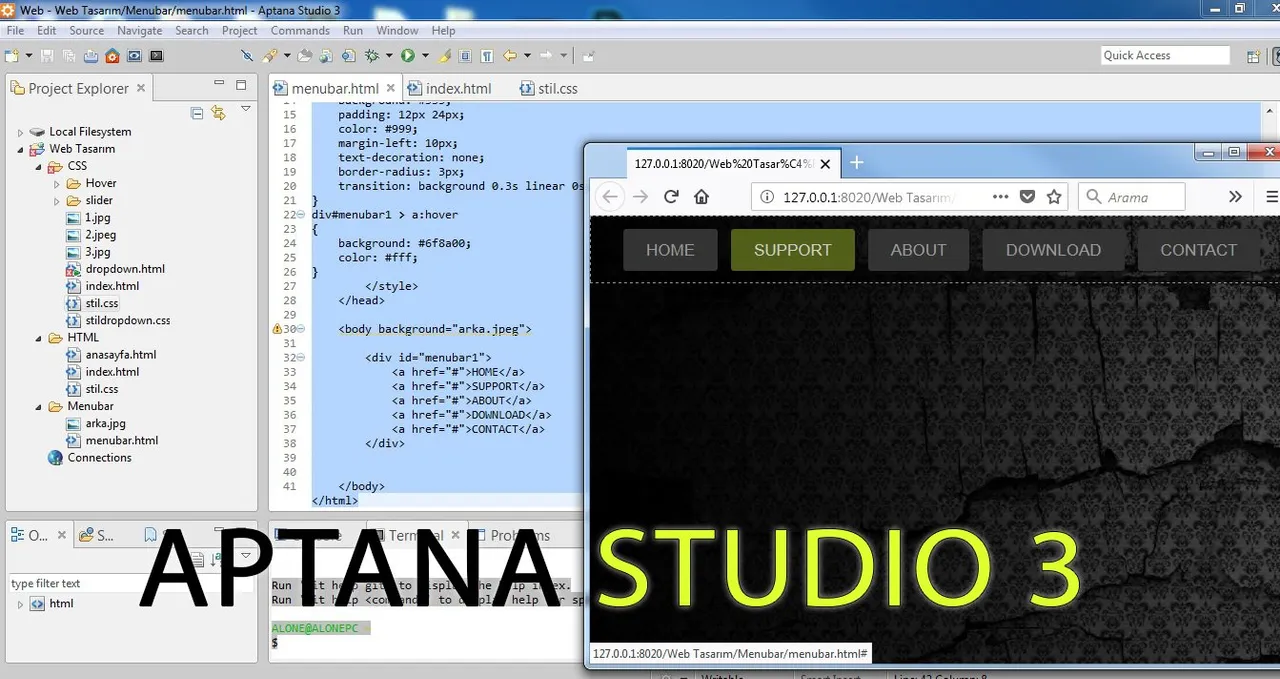1280x679 pixels.
Task: Click the Aptana start page house icon
Action: [x=112, y=56]
